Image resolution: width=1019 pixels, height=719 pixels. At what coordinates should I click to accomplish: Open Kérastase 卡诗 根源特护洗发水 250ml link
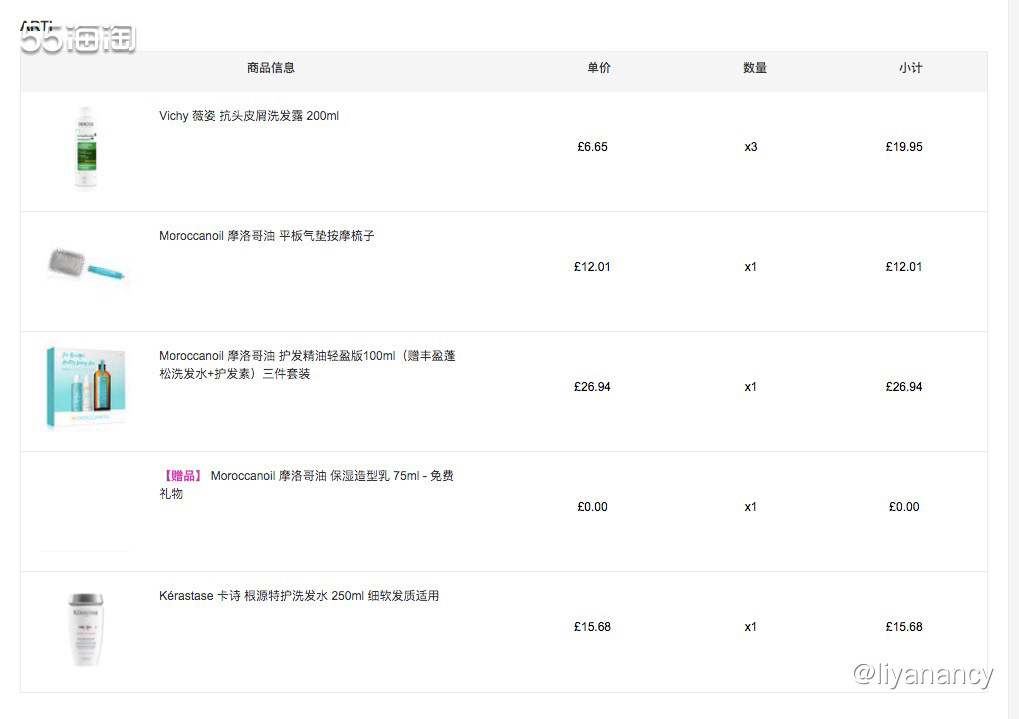(299, 596)
